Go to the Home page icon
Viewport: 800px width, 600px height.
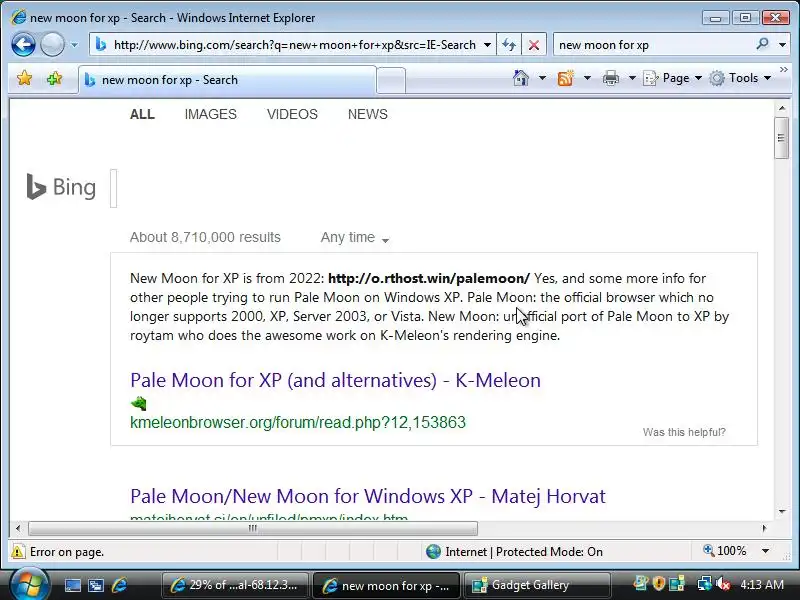[x=521, y=78]
